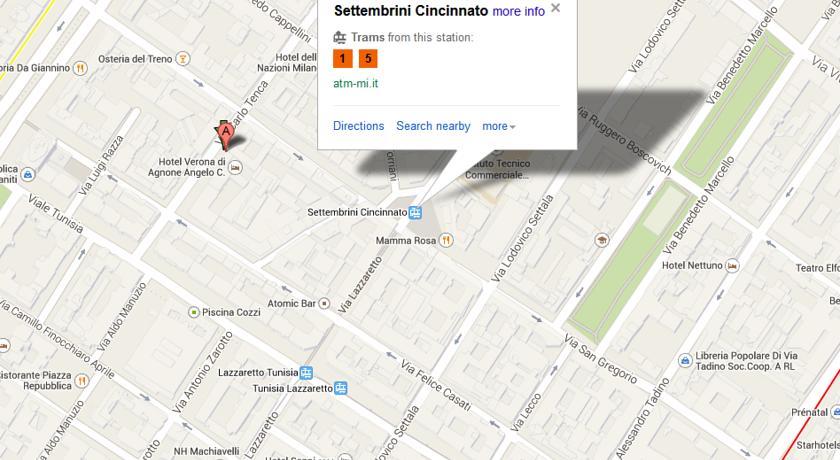Visit the atm-mi.it website link
This screenshot has width=840, height=460.
(356, 83)
